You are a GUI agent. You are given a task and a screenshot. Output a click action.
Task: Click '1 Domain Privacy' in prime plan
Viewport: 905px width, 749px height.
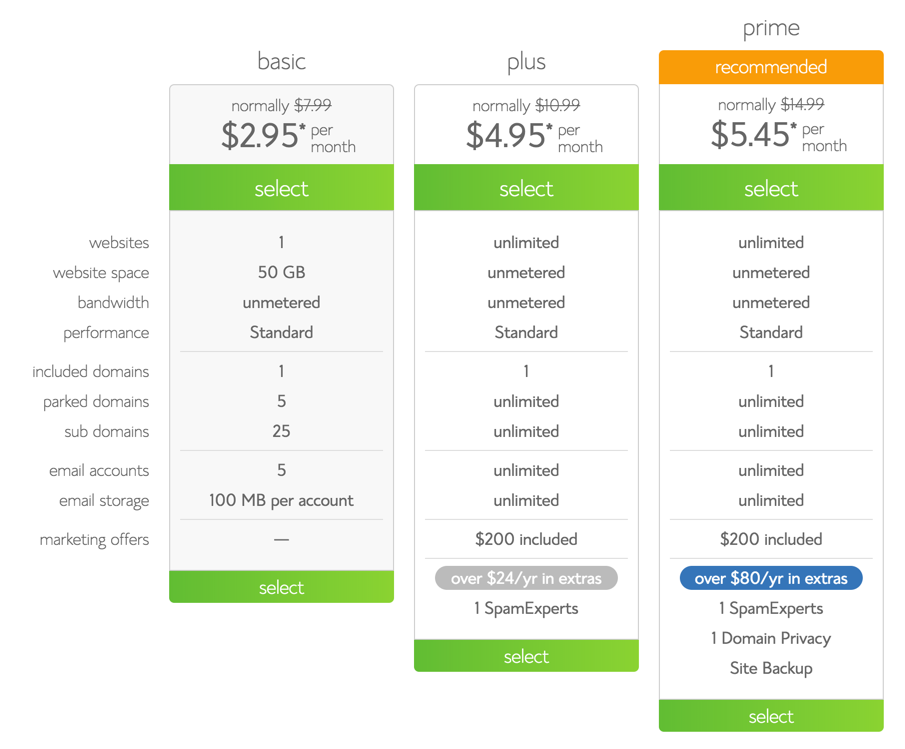771,638
